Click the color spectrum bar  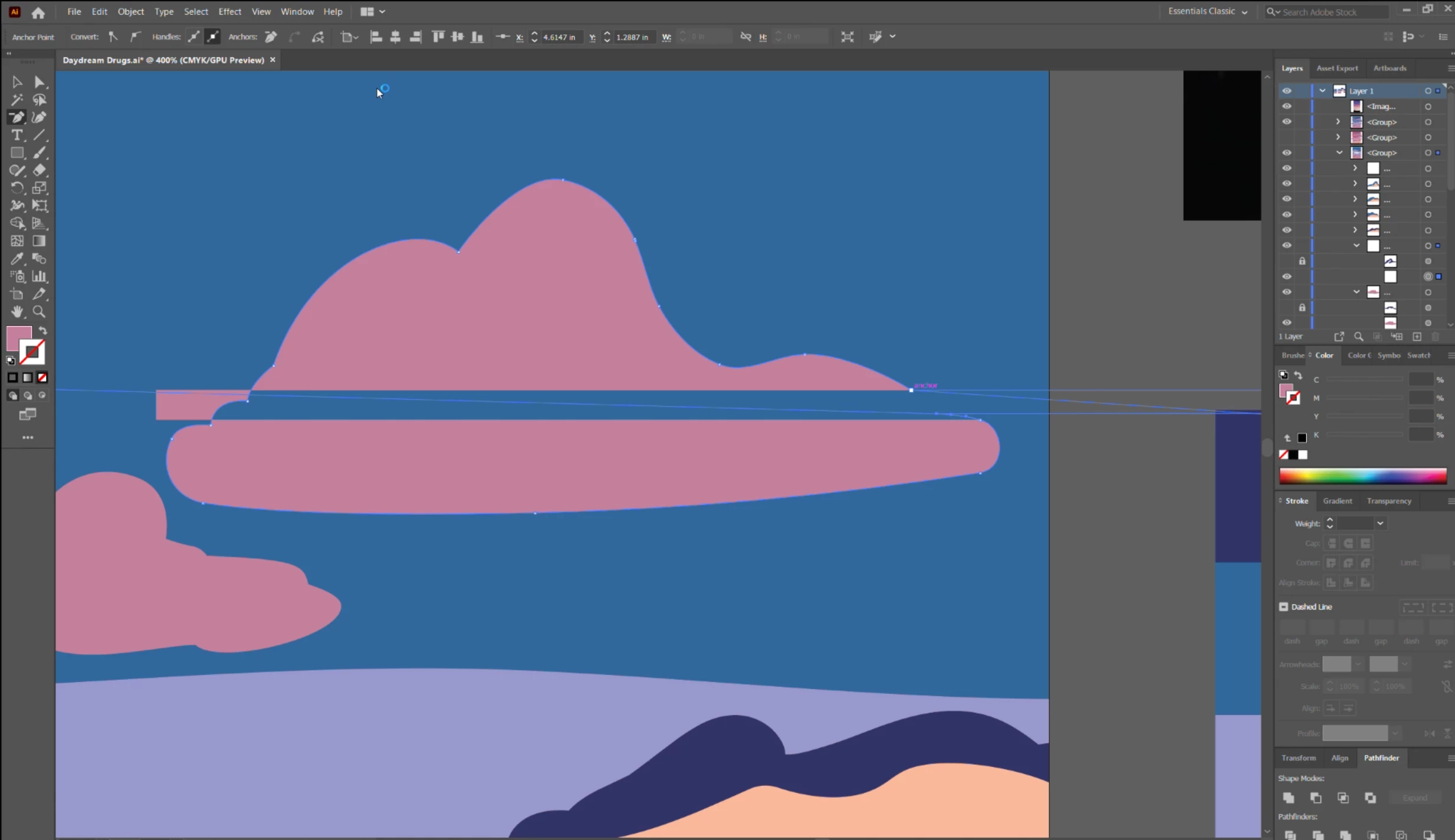(1362, 476)
